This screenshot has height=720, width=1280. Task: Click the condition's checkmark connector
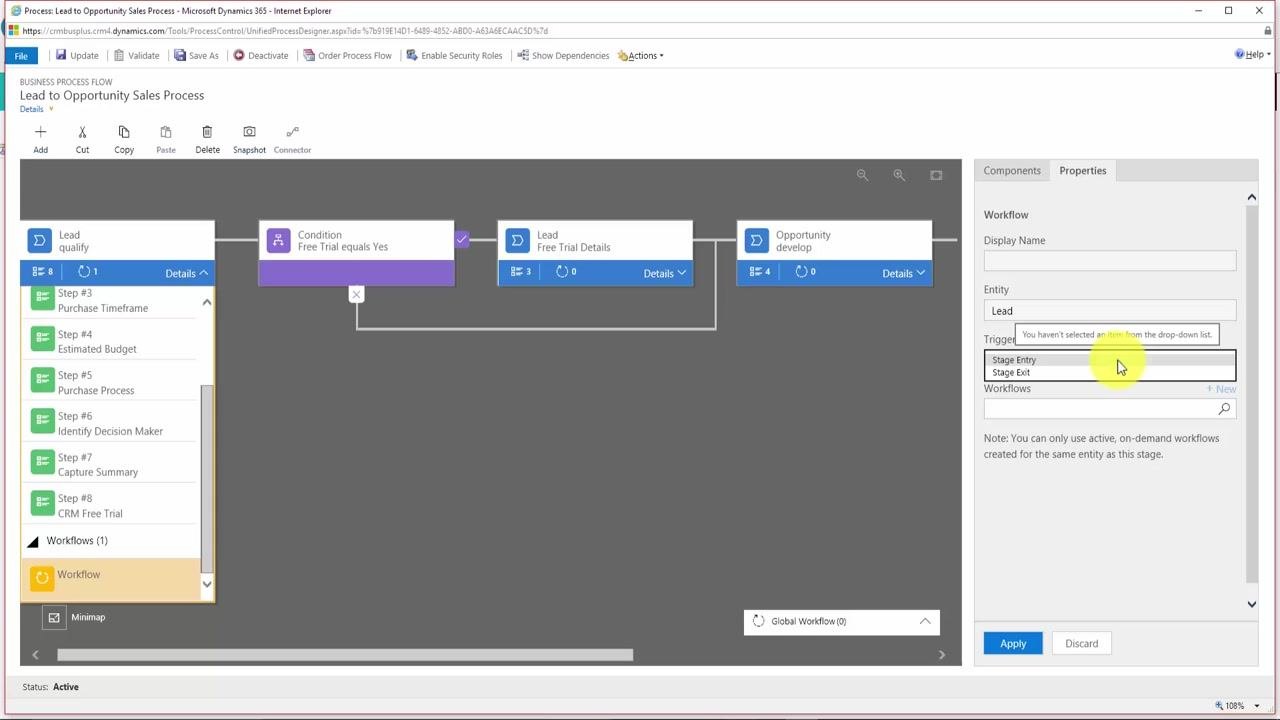(x=462, y=240)
